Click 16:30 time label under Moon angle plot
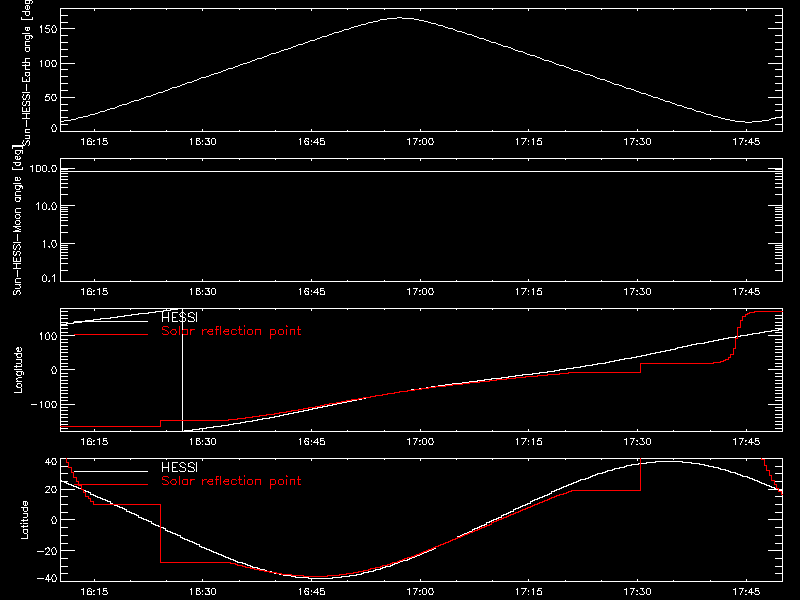 click(x=203, y=292)
